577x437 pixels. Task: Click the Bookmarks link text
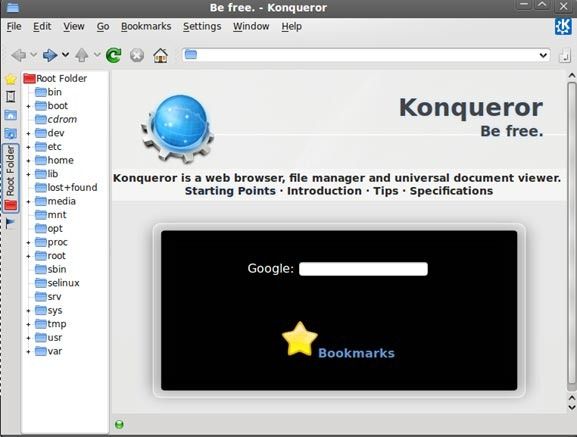point(356,353)
